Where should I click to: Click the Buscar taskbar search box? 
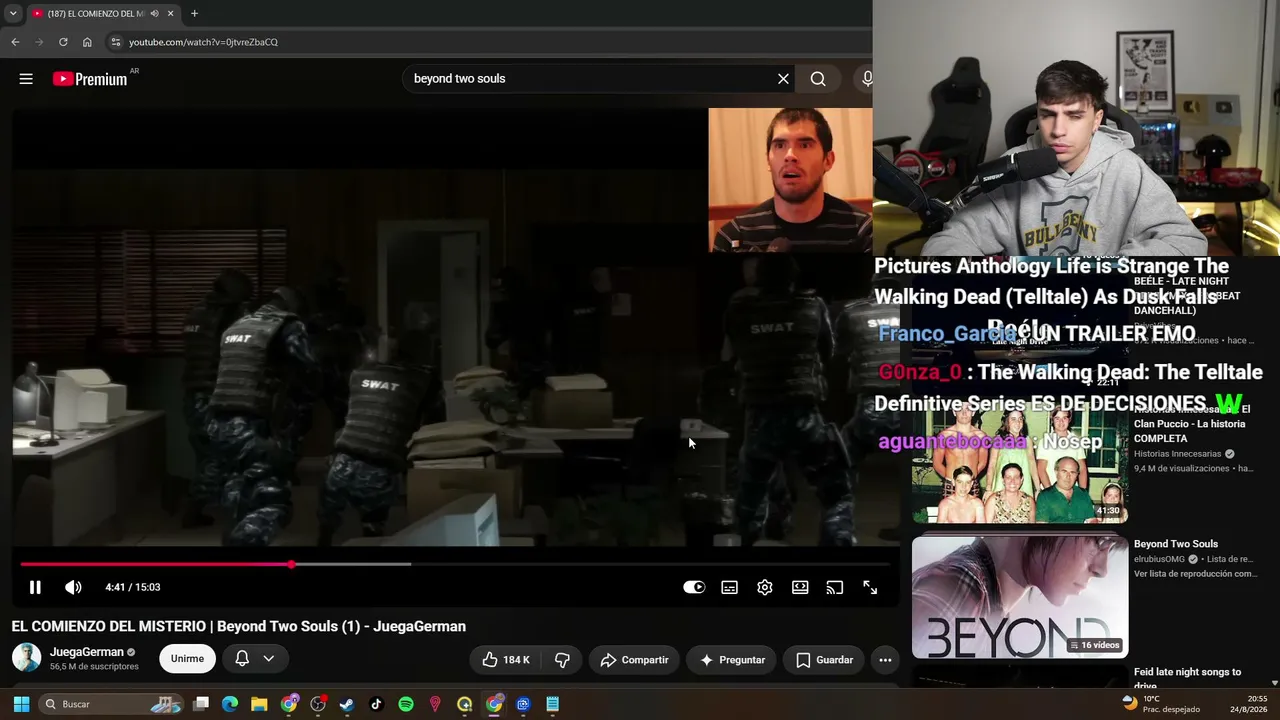[113, 704]
